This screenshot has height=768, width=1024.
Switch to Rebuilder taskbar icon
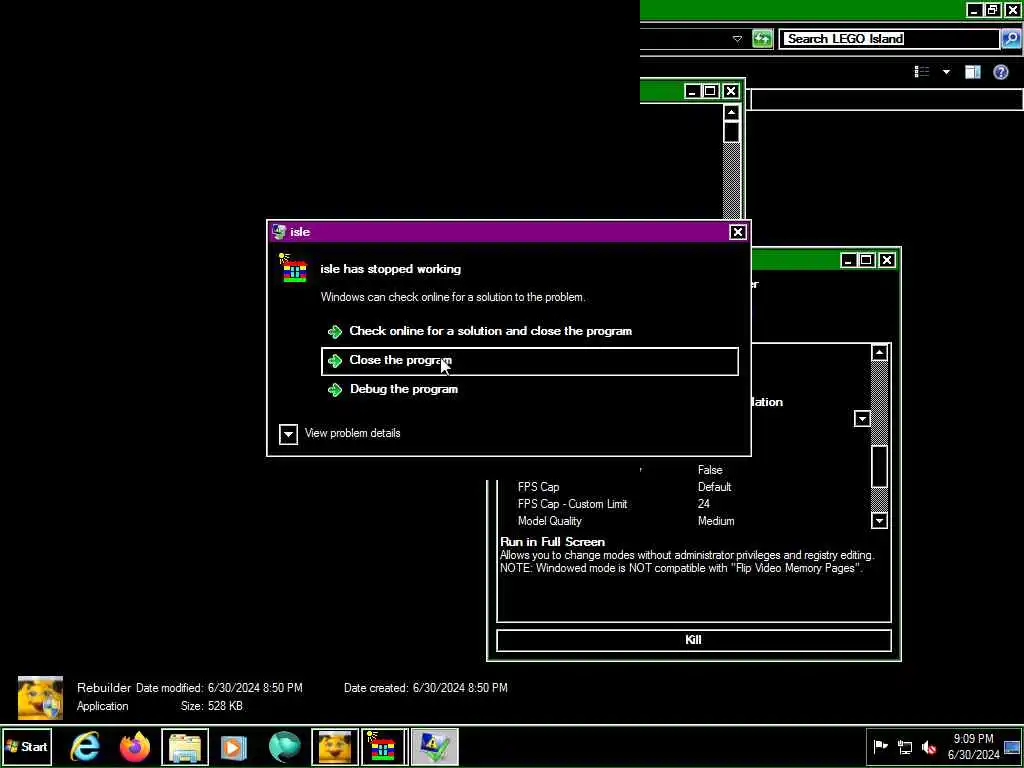(334, 746)
